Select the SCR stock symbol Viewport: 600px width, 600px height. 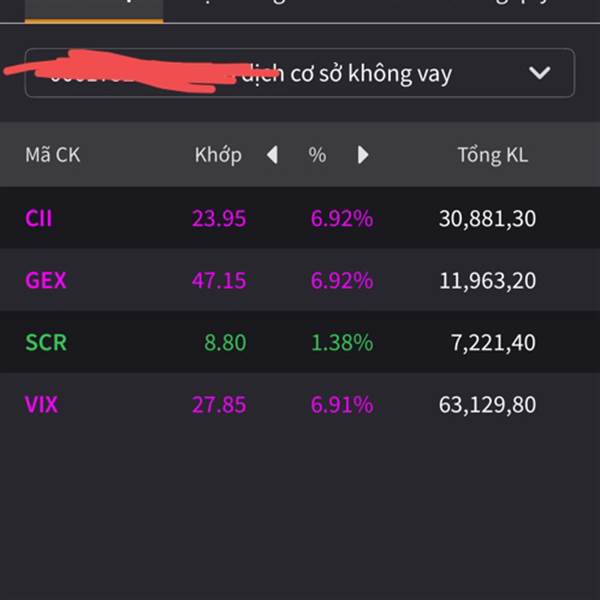(45, 342)
